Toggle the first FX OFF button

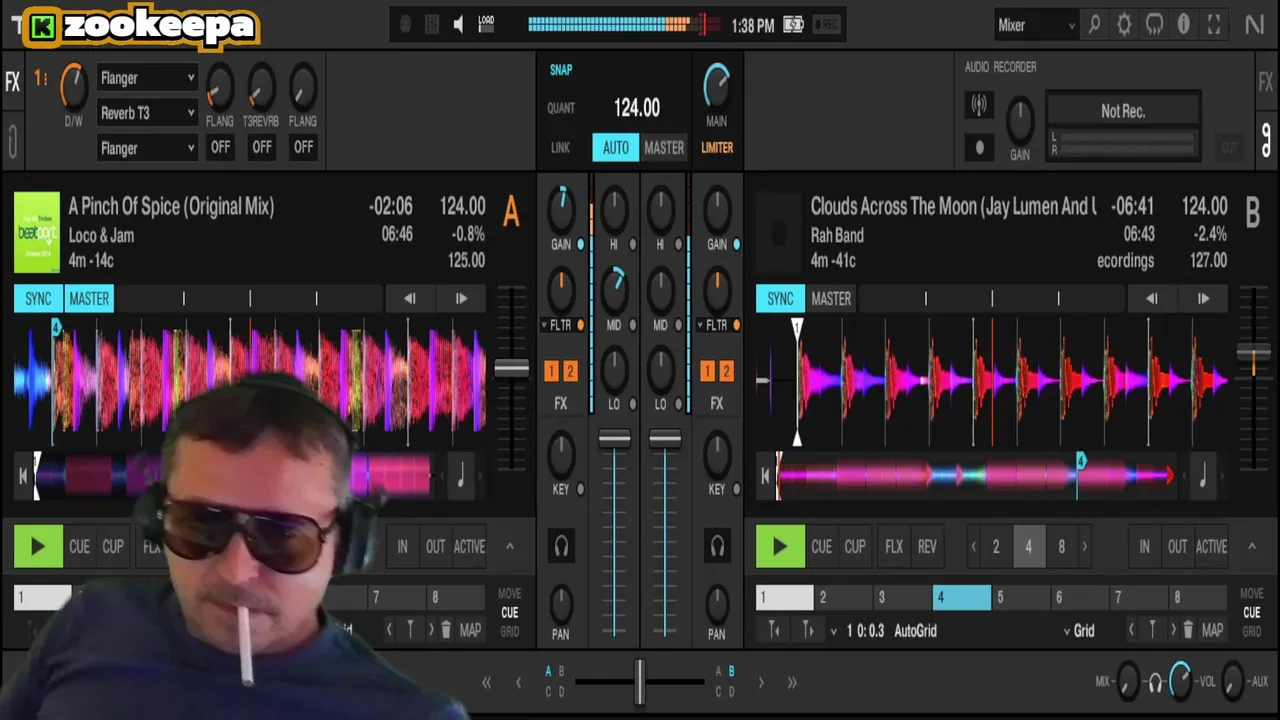pos(220,147)
